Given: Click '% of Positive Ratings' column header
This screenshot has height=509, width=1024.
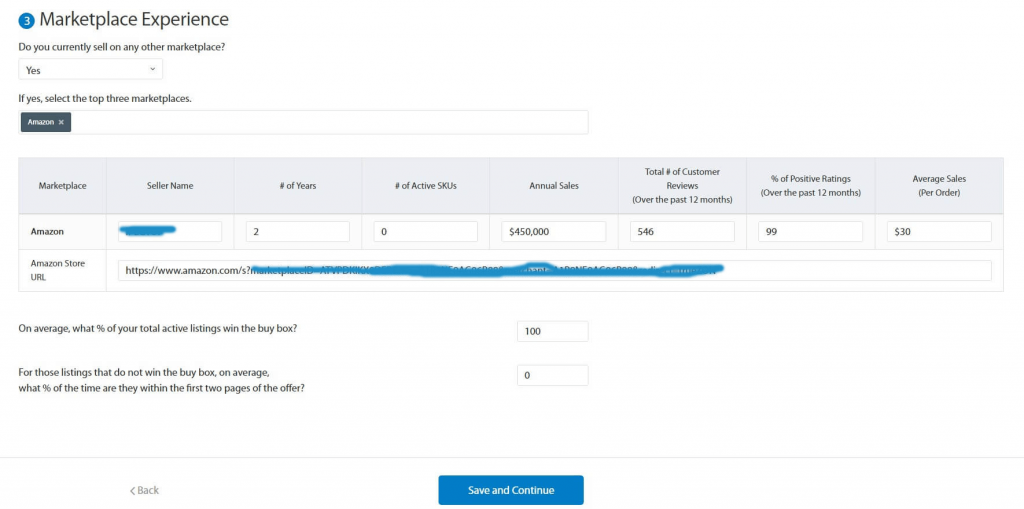Looking at the screenshot, I should [810, 186].
